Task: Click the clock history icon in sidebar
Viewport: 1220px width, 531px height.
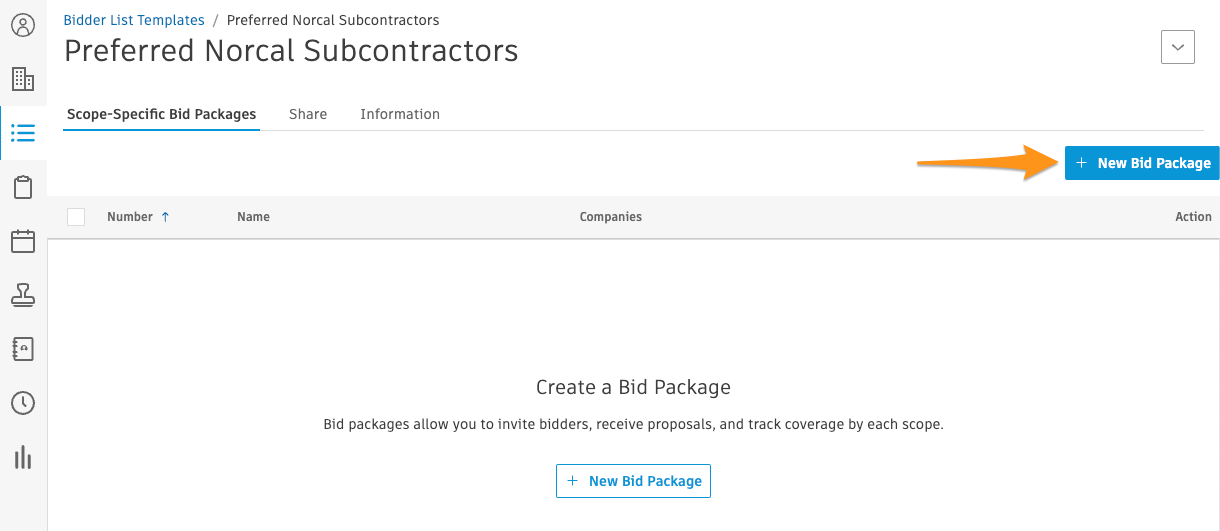Action: [x=22, y=403]
